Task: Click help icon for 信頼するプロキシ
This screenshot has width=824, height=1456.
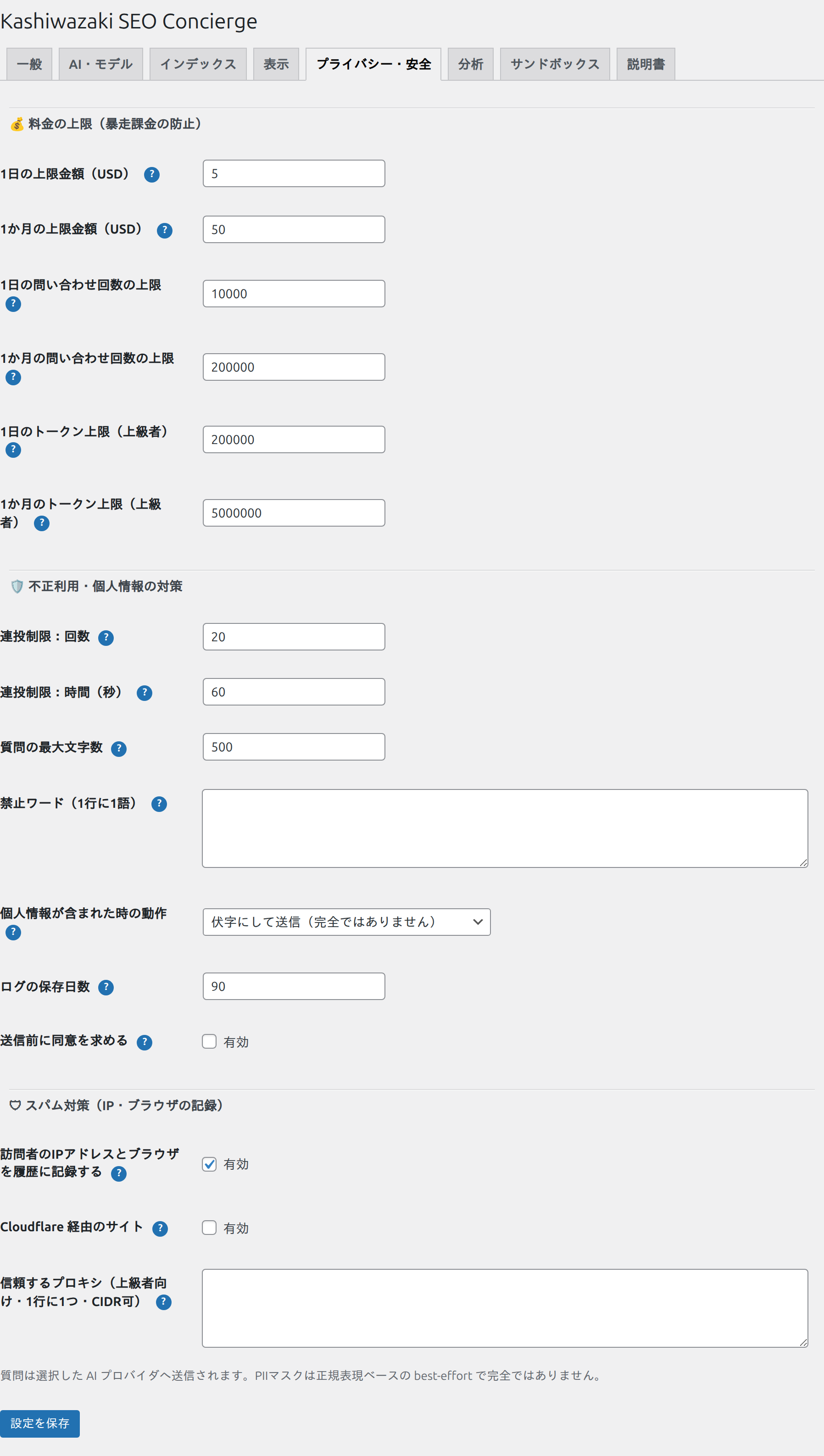Action: [163, 1301]
